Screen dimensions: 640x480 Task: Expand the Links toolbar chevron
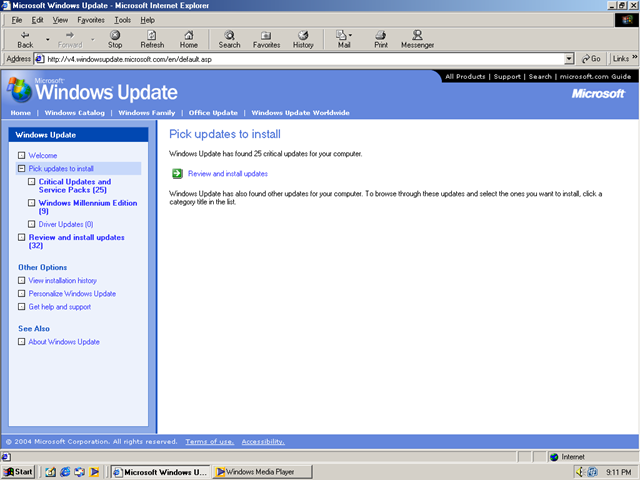click(634, 58)
